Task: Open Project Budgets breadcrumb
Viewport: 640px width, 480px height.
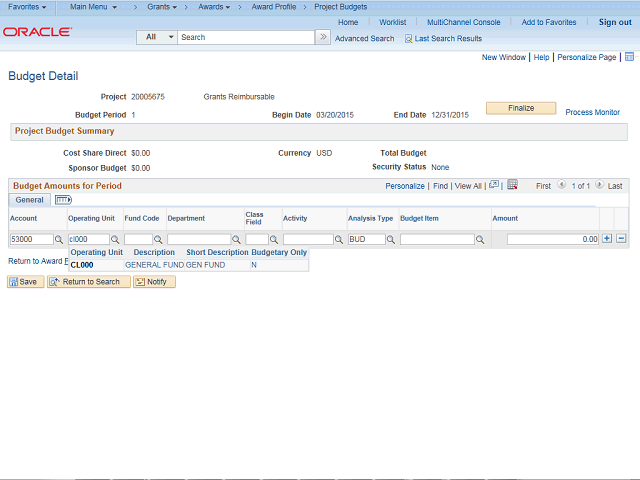Action: tap(340, 7)
